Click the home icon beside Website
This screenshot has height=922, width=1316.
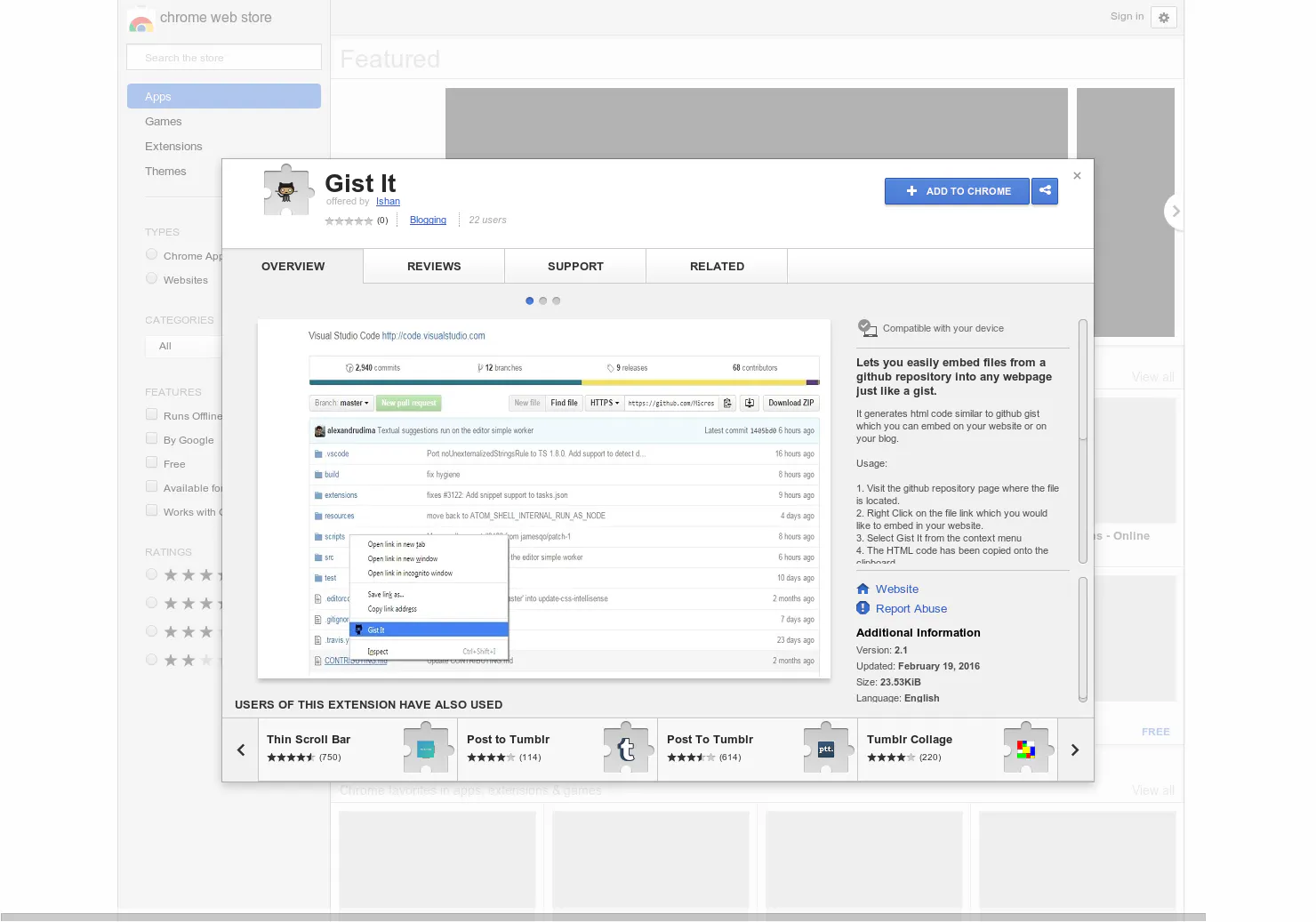863,589
